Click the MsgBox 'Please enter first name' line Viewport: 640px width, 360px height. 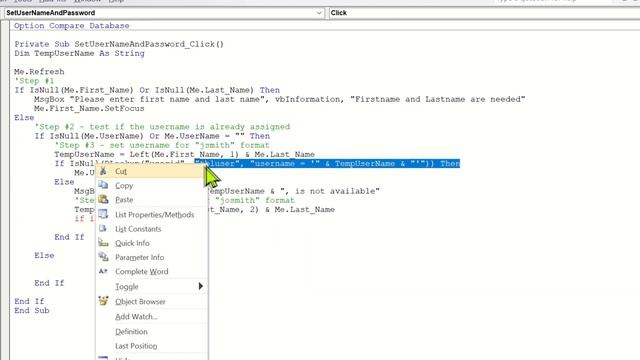pyautogui.click(x=280, y=99)
